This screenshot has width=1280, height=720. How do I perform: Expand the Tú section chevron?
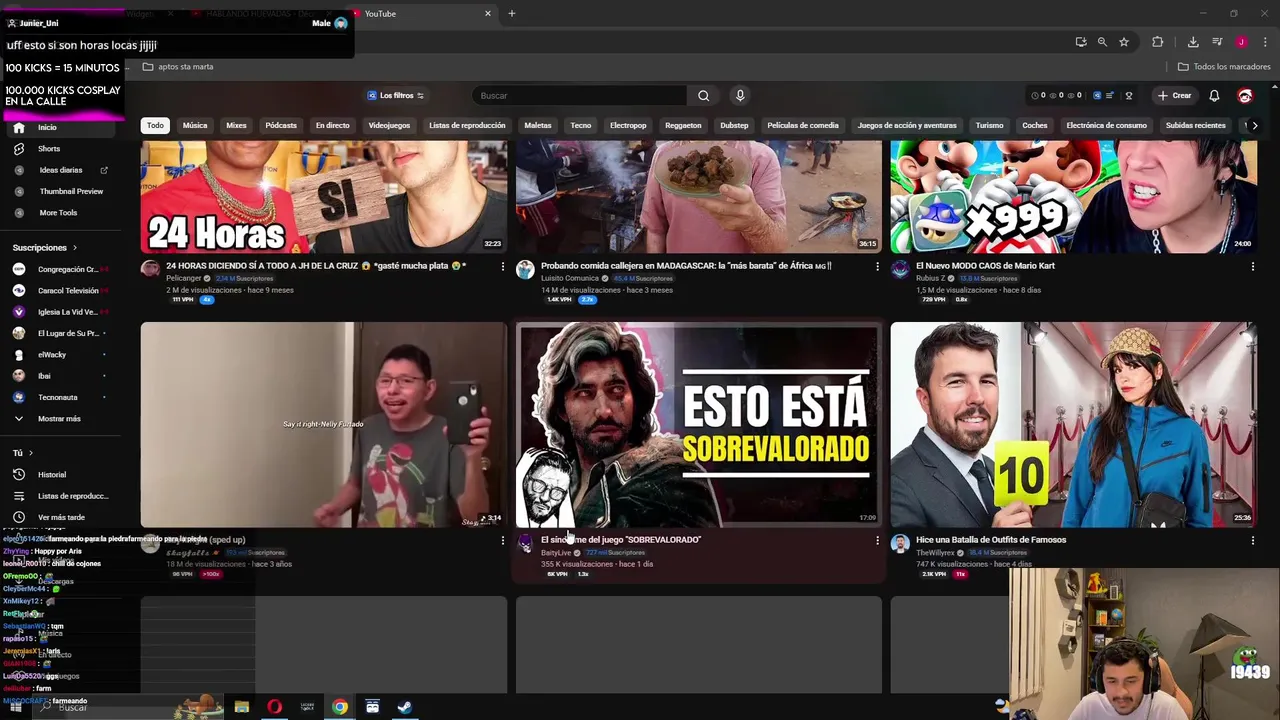click(30, 453)
